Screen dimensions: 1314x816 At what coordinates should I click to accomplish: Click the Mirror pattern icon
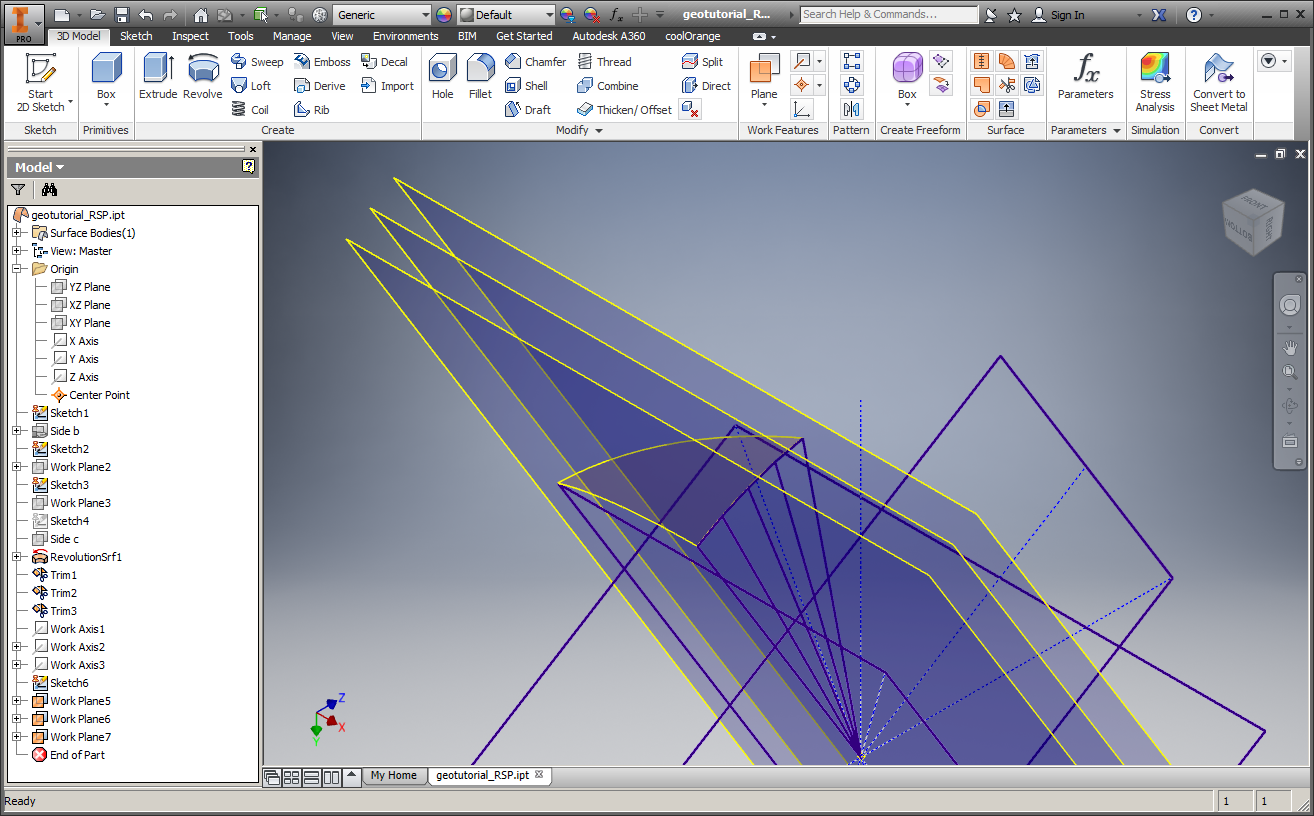(x=852, y=110)
